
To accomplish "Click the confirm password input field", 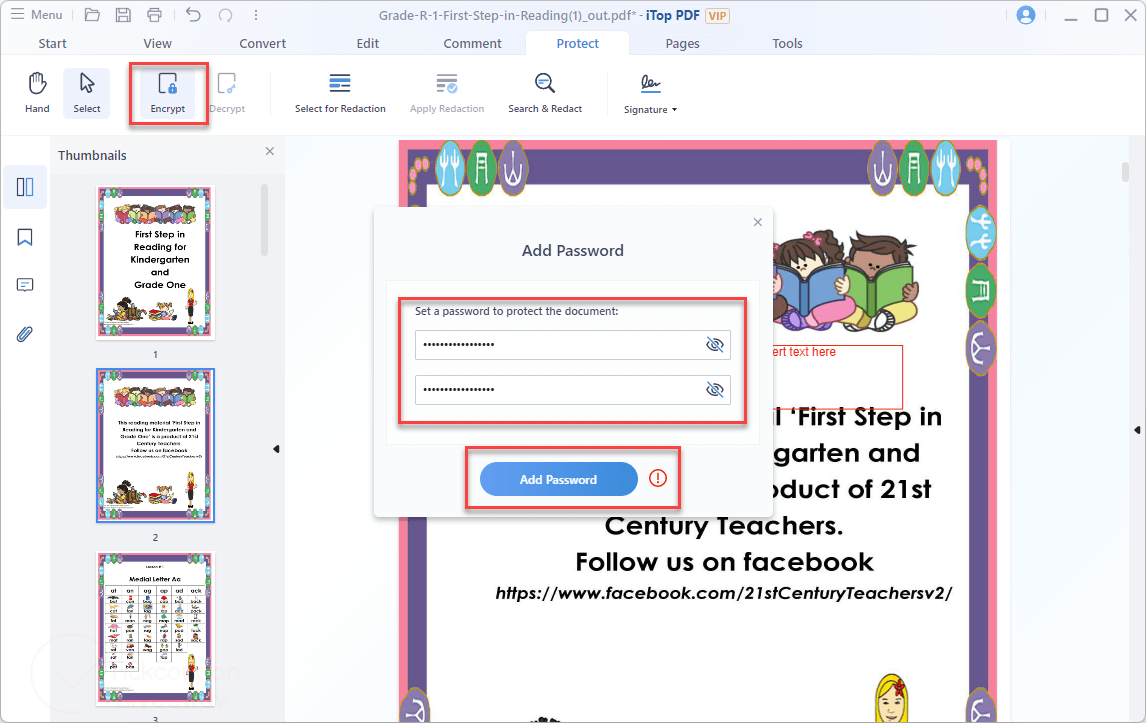I will tap(572, 390).
